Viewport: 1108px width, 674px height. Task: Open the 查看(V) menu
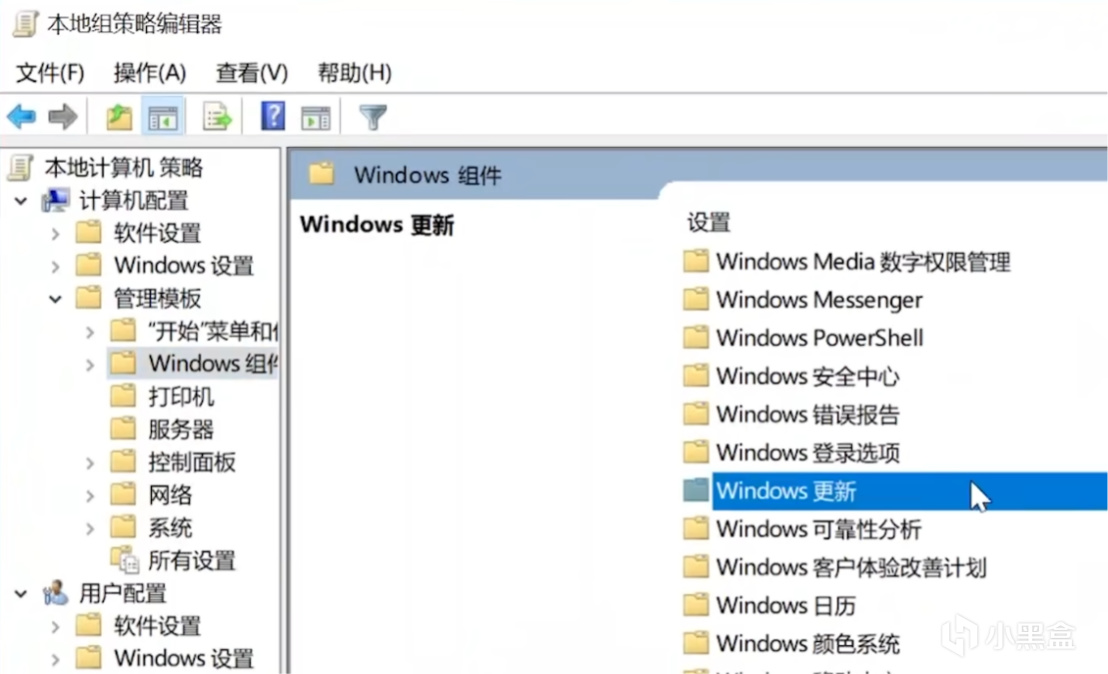[x=252, y=72]
